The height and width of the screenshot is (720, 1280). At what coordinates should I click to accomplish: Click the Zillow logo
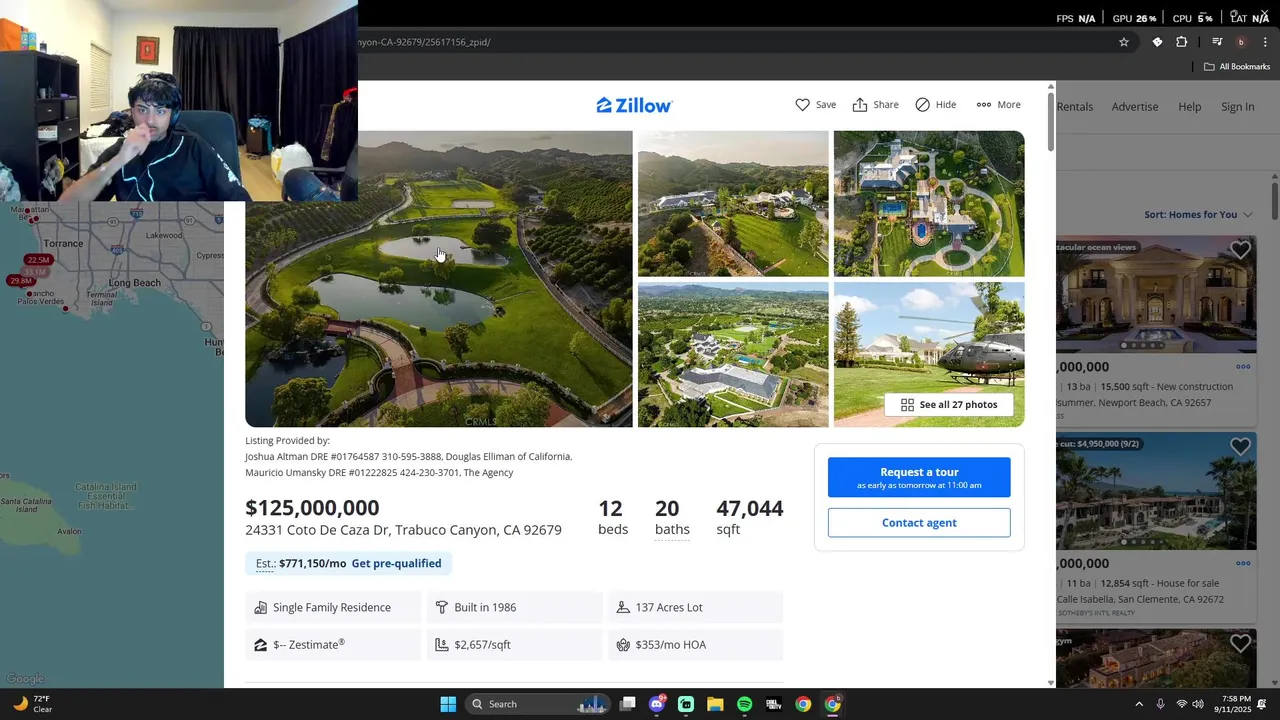(635, 105)
